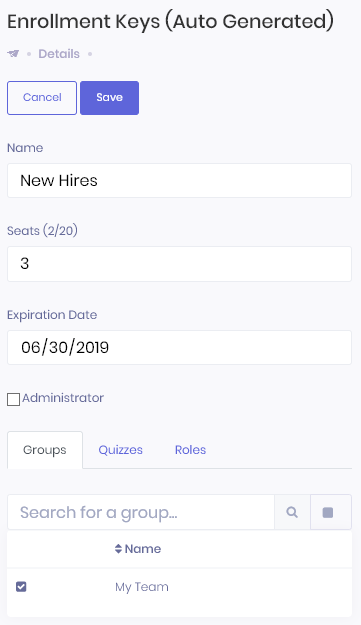Switch to the Quizzes tab

point(120,450)
